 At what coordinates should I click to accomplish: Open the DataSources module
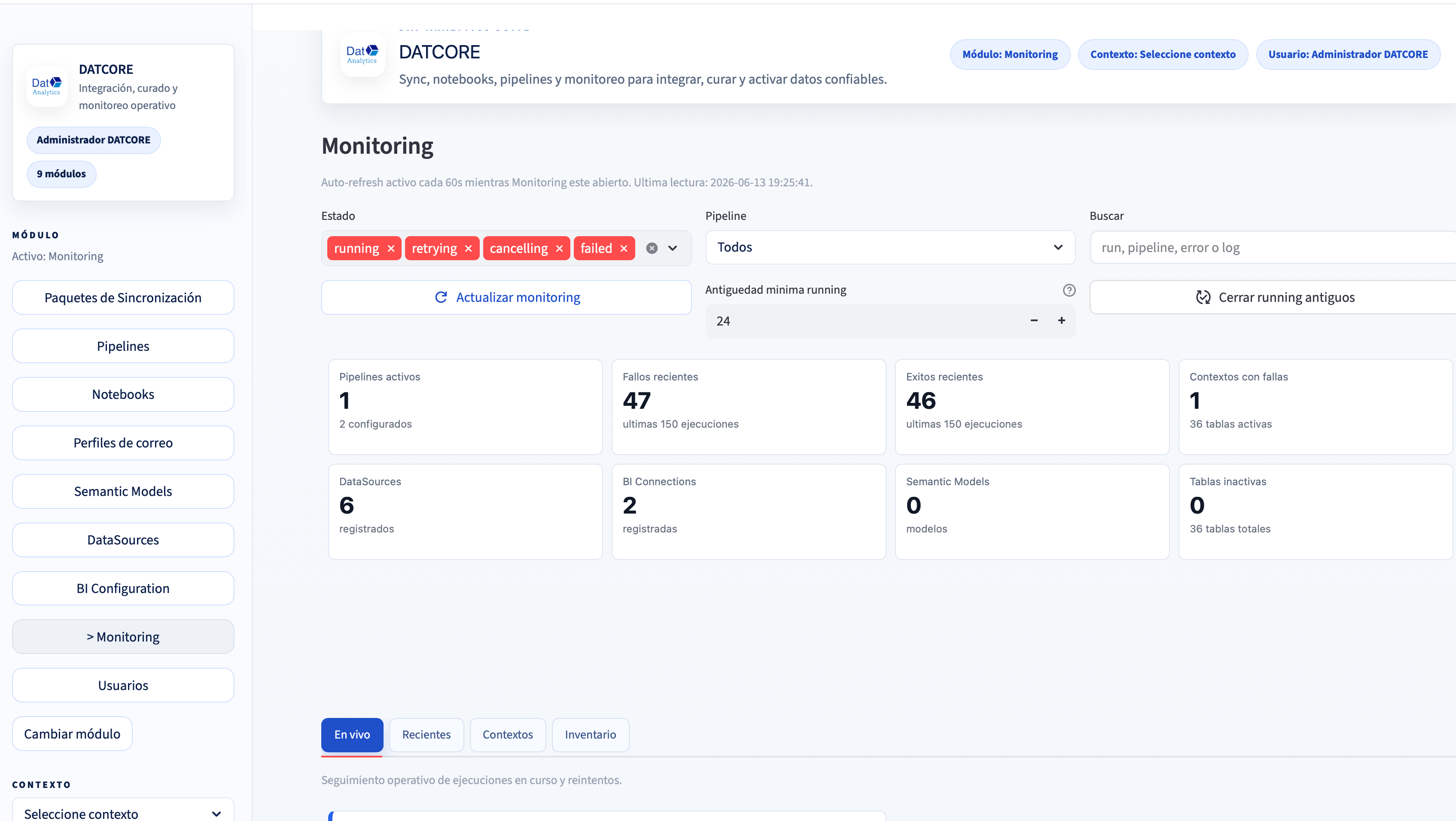pos(123,540)
